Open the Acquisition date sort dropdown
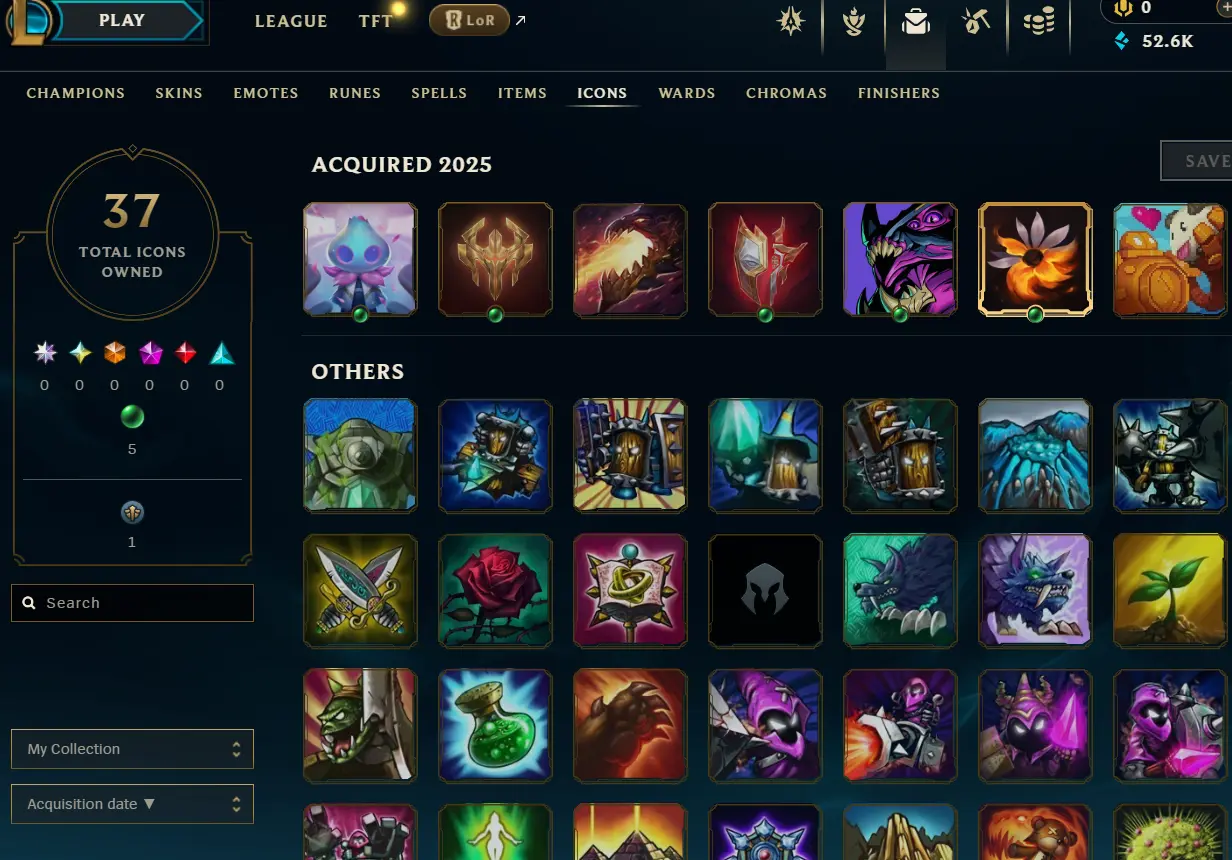Viewport: 1232px width, 860px height. [132, 804]
